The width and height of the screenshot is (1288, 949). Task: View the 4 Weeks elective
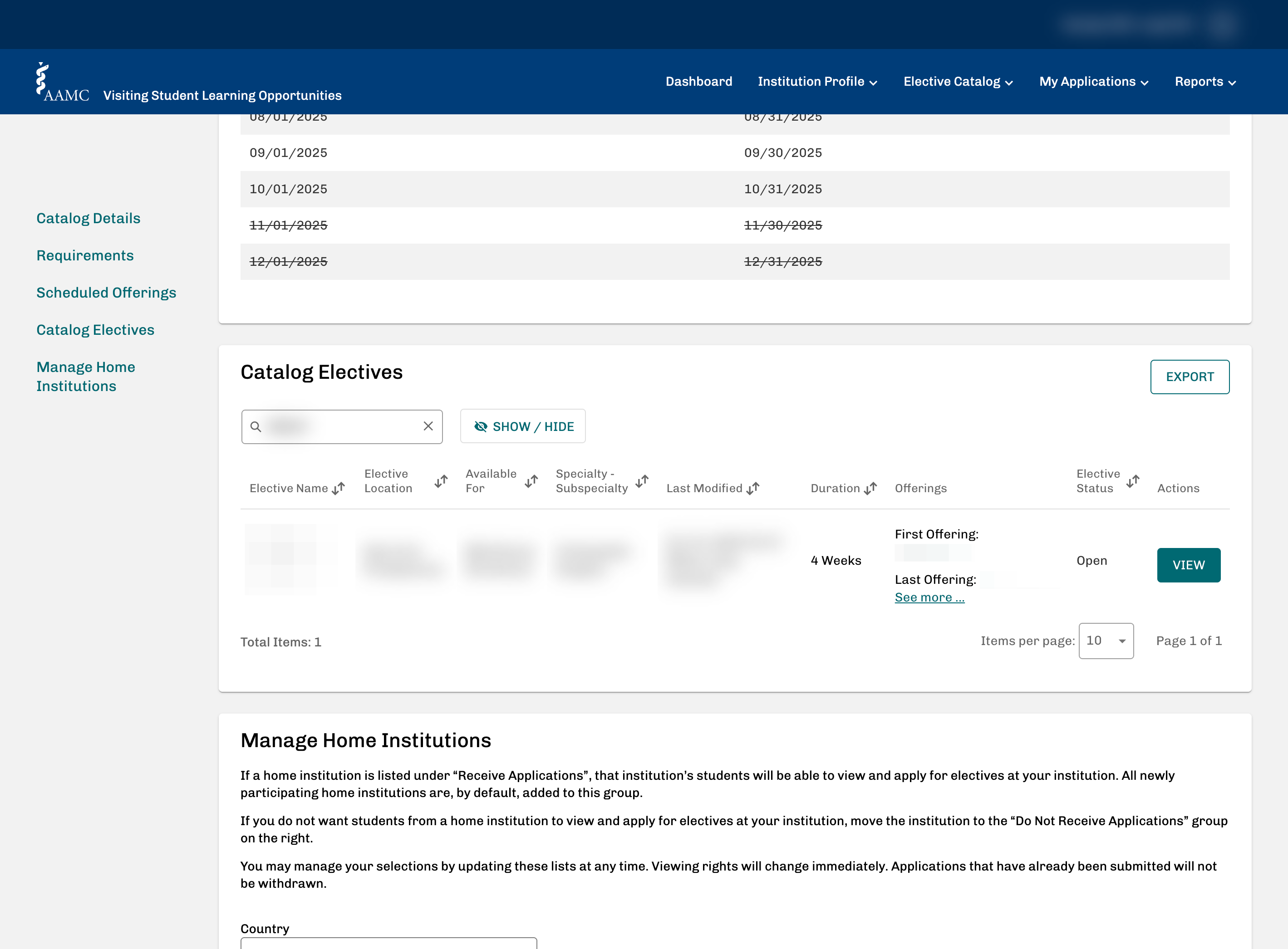coord(1189,565)
